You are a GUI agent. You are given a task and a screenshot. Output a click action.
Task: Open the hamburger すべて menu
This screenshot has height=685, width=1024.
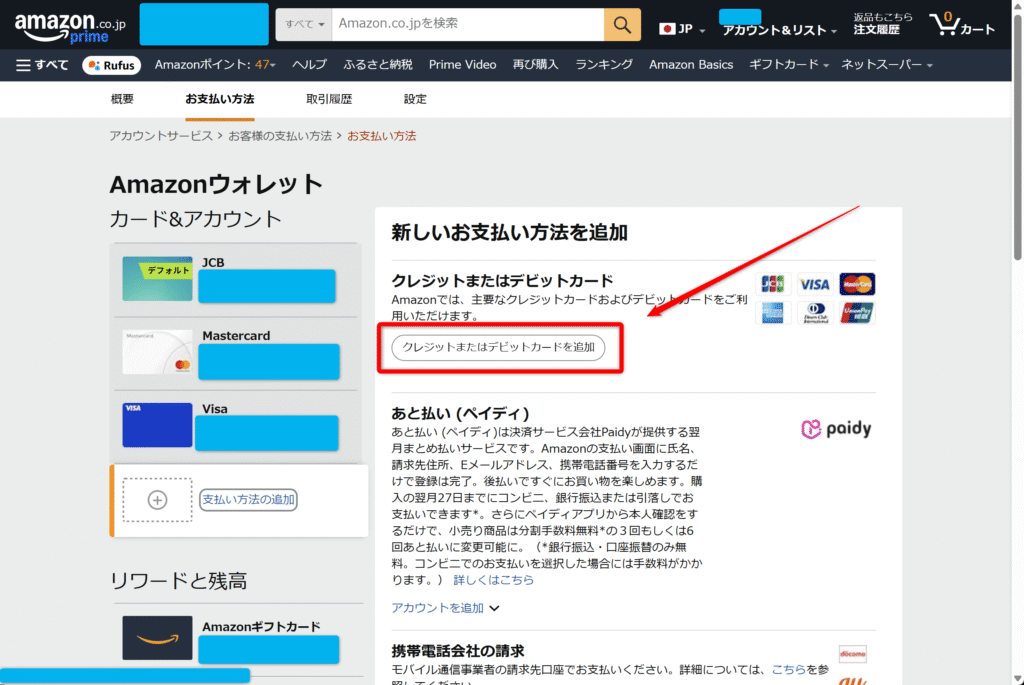tap(42, 65)
